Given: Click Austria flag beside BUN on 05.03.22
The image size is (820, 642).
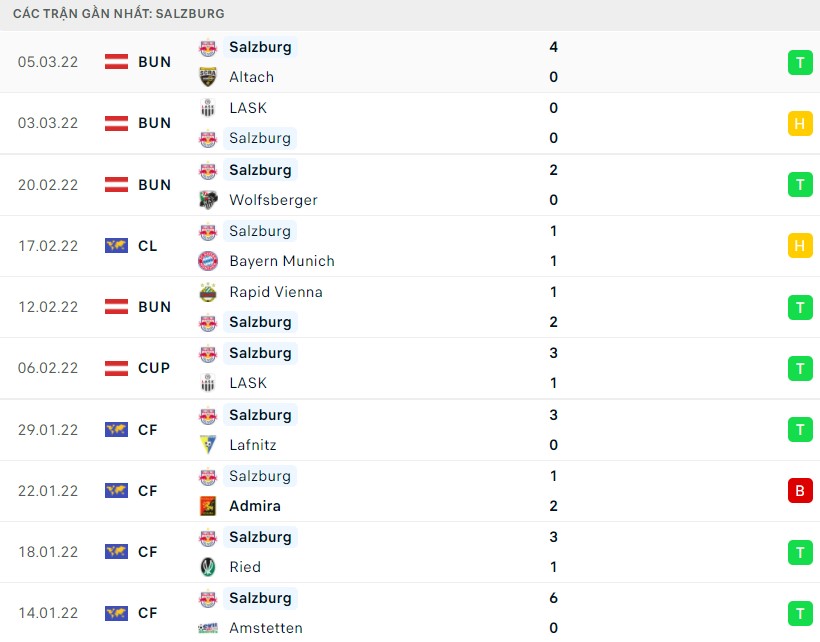Looking at the screenshot, I should click(116, 62).
